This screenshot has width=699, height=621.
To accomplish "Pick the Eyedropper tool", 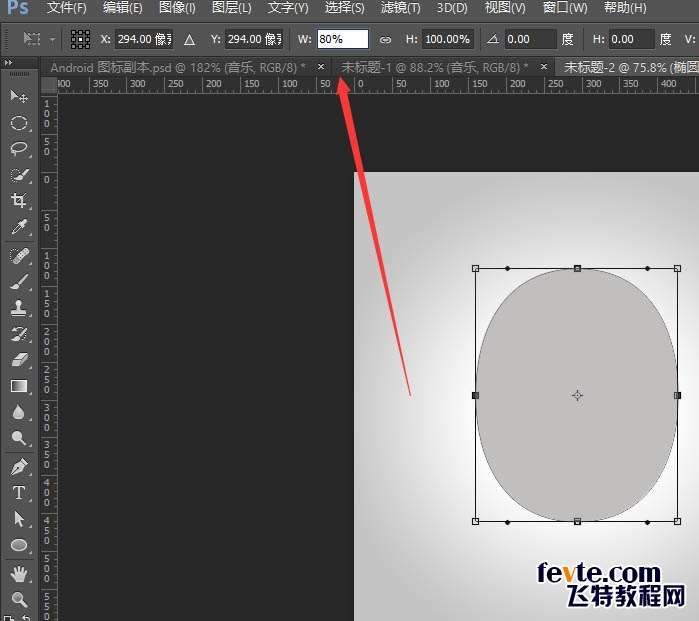I will click(x=18, y=228).
